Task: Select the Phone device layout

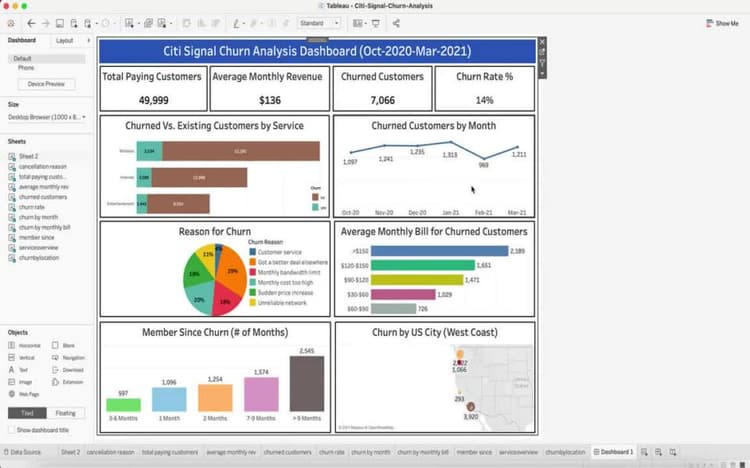Action: 26,68
